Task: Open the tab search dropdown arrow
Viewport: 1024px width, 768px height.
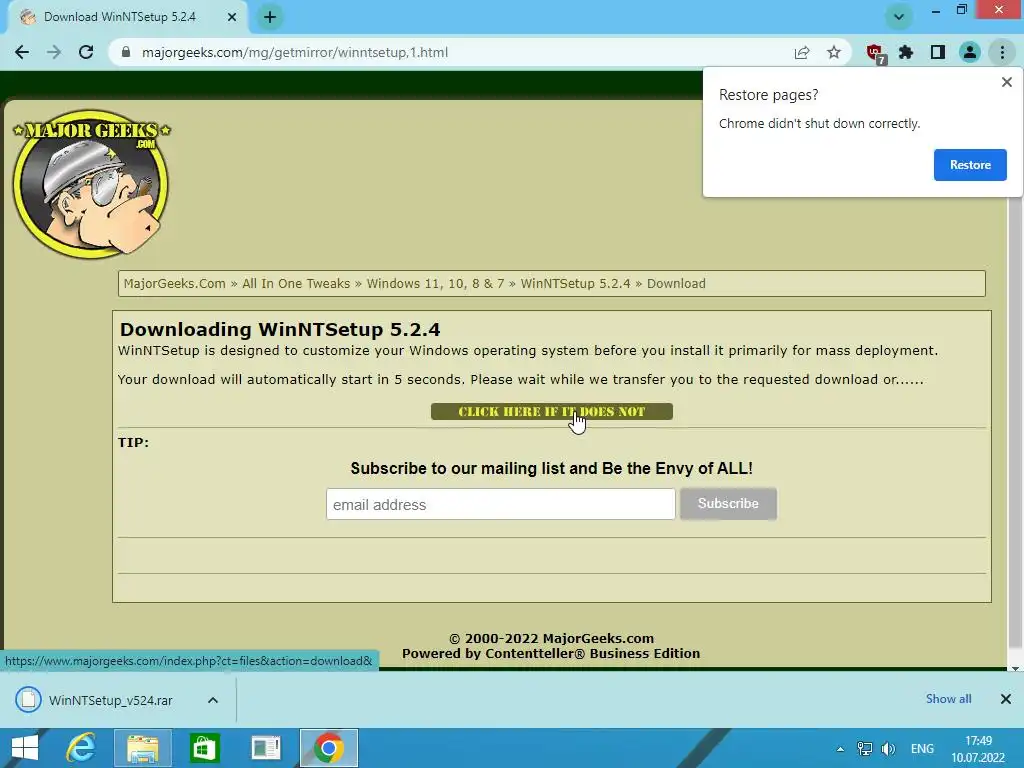Action: pos(899,17)
